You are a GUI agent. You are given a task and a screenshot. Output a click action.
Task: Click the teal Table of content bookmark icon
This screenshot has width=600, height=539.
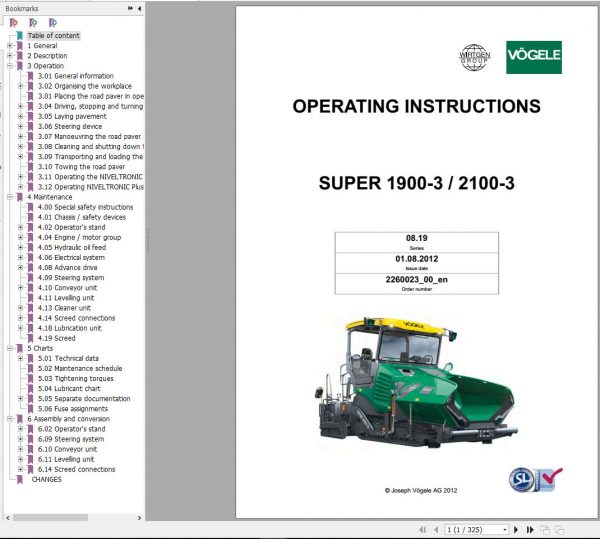[x=20, y=36]
